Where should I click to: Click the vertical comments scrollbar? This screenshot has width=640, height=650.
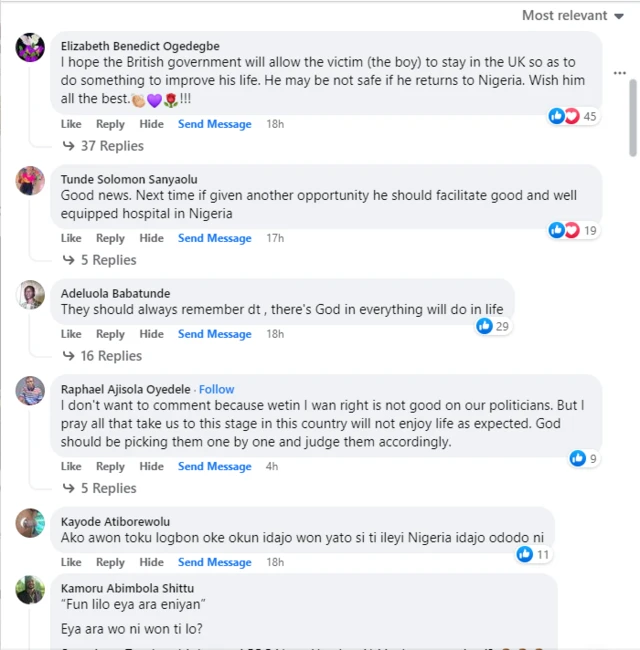point(632,120)
